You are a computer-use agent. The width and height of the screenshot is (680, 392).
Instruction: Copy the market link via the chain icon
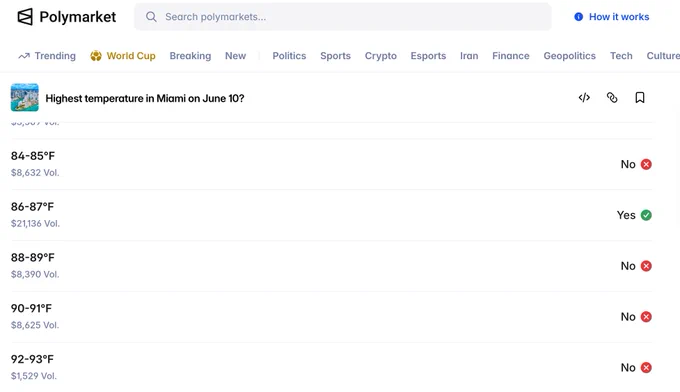coord(612,98)
